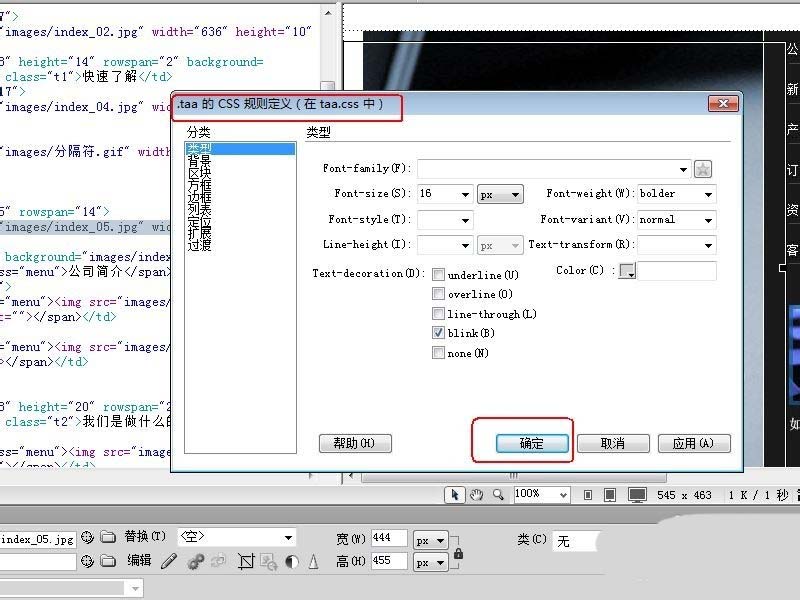Image resolution: width=800 pixels, height=600 pixels.
Task: Choose the Select pointer tool in status bar
Action: [455, 495]
